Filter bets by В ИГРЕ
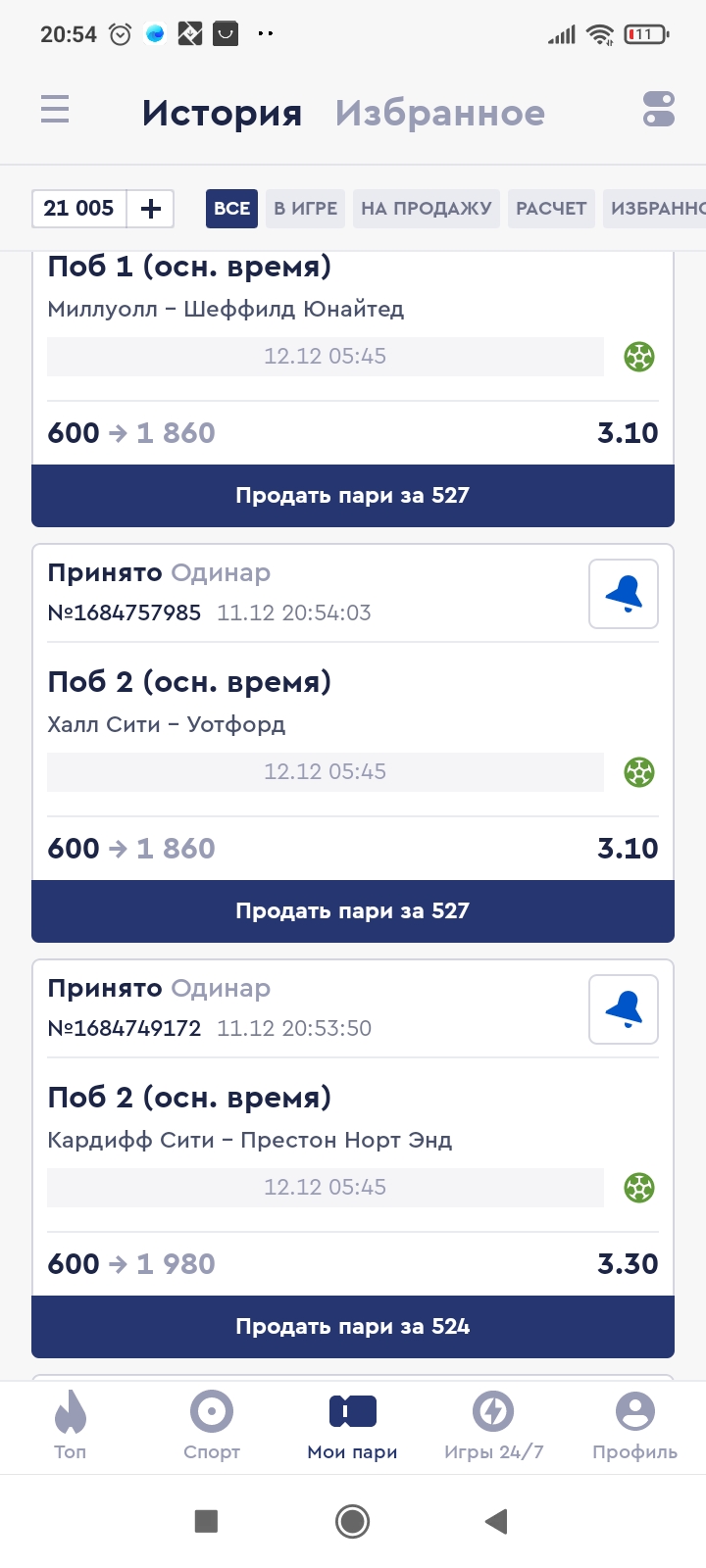 [305, 209]
